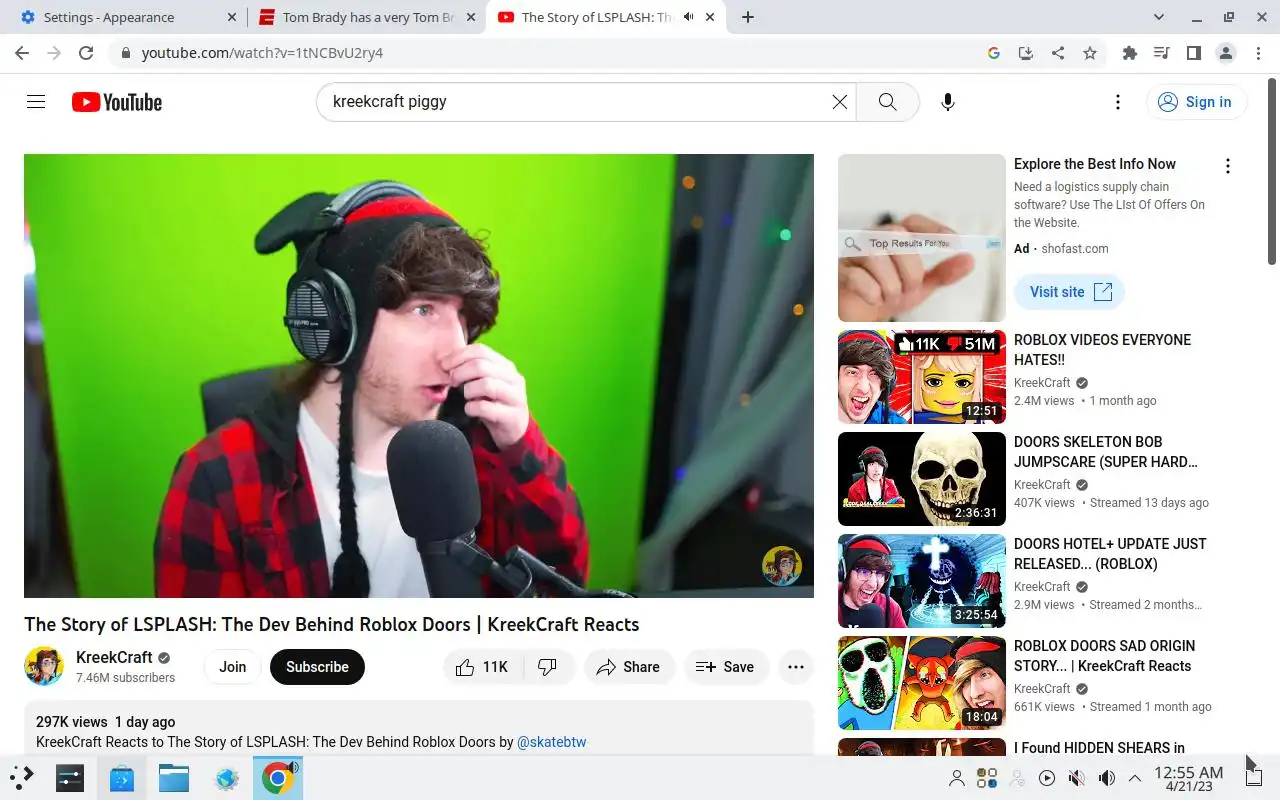The height and width of the screenshot is (800, 1280).
Task: Run search with magnifier button
Action: pos(887,102)
